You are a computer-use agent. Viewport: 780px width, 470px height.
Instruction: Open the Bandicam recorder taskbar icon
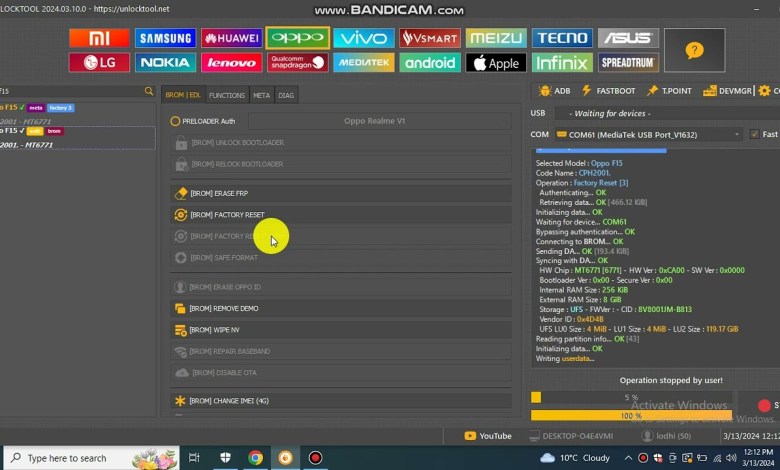pos(315,458)
